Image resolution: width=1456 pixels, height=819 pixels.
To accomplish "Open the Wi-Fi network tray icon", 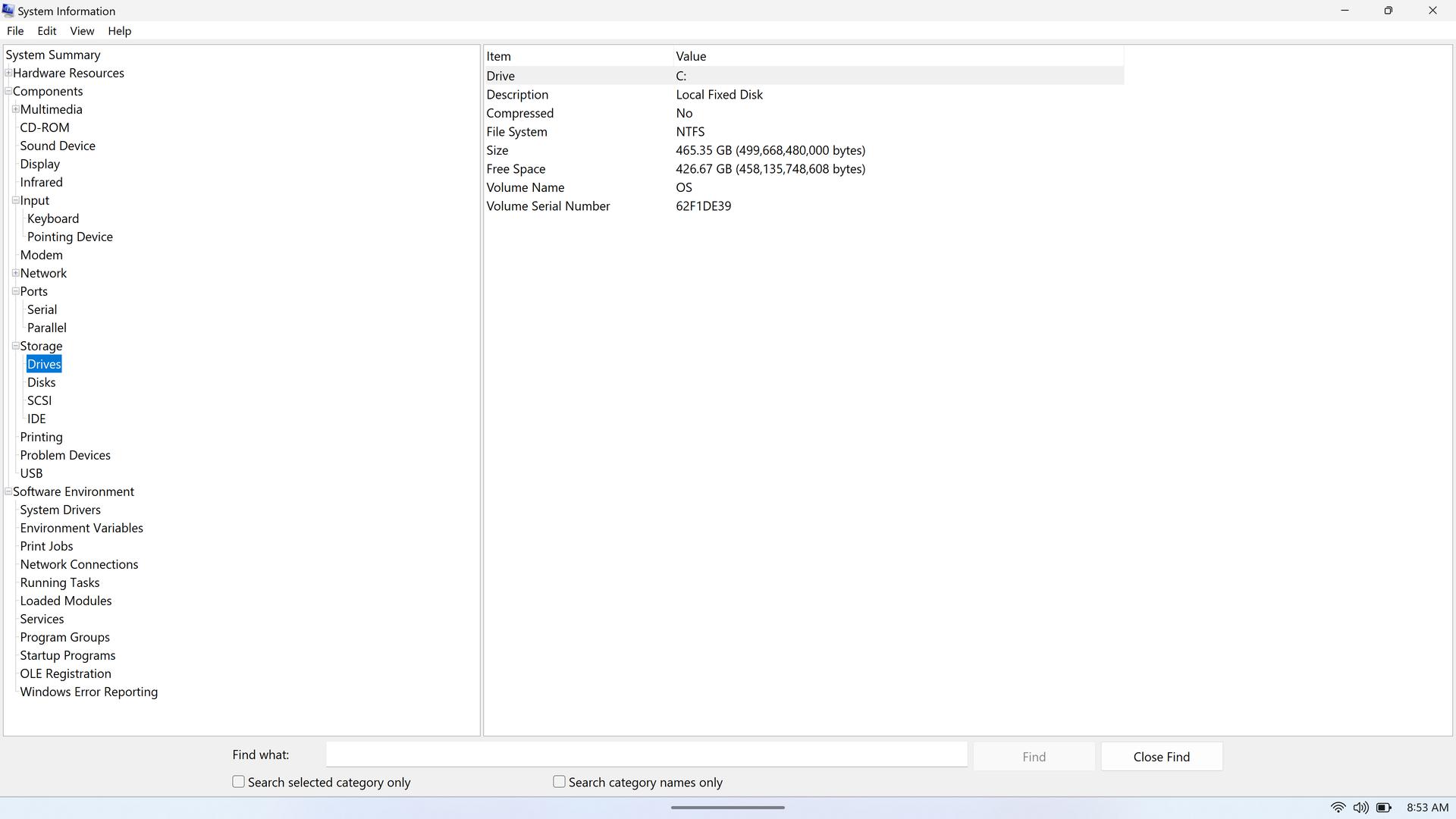I will click(x=1338, y=808).
